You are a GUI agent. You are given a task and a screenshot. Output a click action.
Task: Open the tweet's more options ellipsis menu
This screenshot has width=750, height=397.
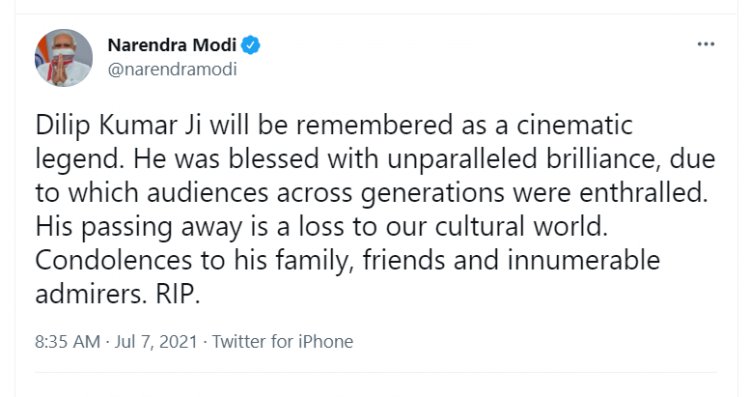click(706, 44)
